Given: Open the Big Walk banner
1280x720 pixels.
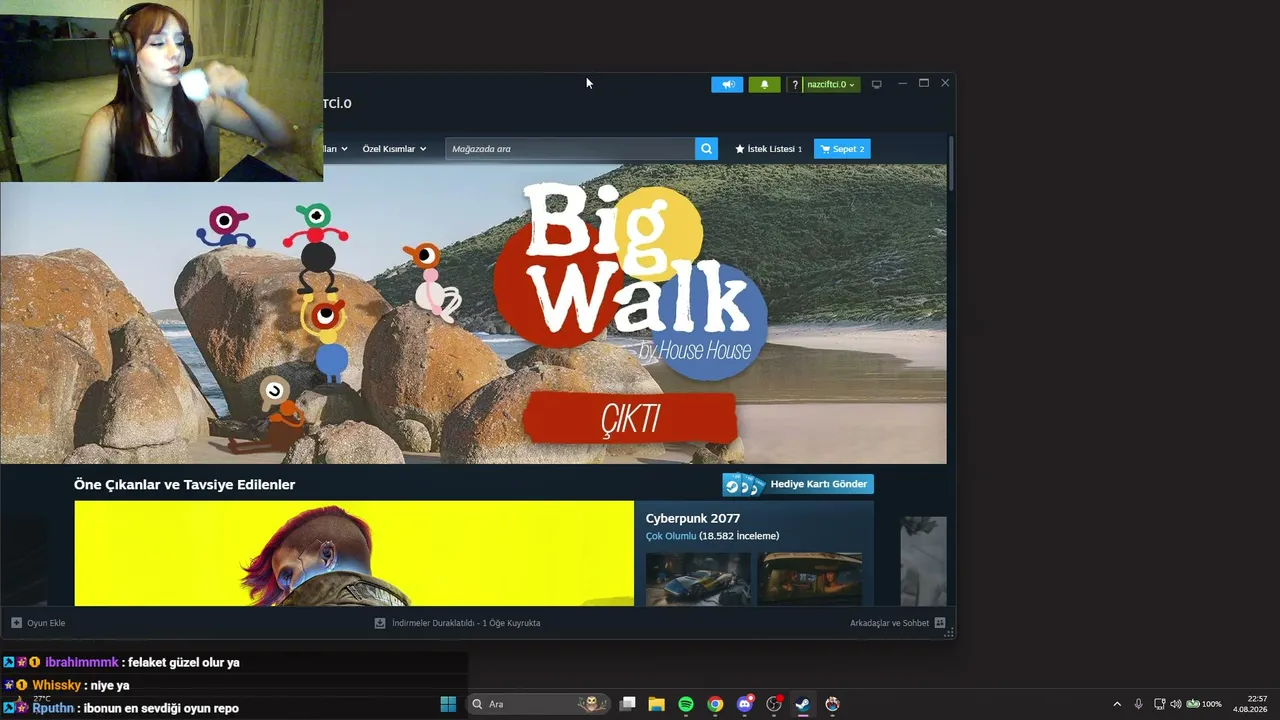Looking at the screenshot, I should [x=473, y=313].
